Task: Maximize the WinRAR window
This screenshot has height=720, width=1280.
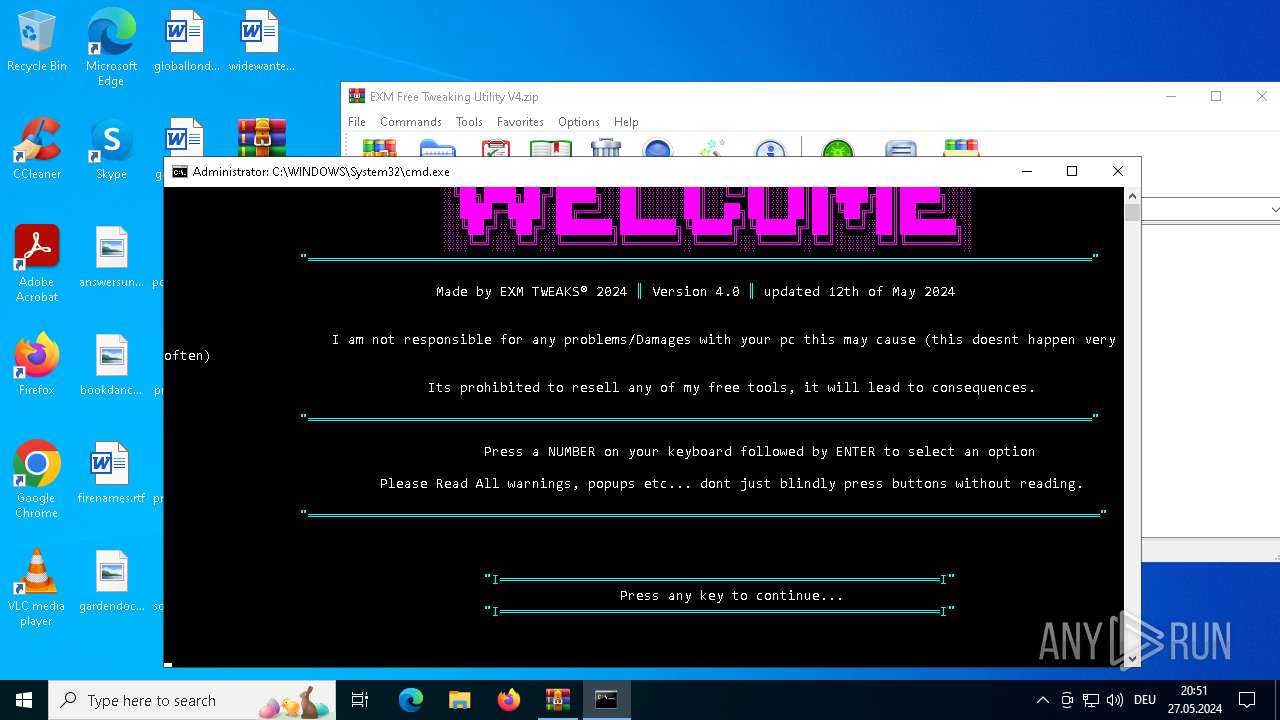Action: coord(1216,97)
